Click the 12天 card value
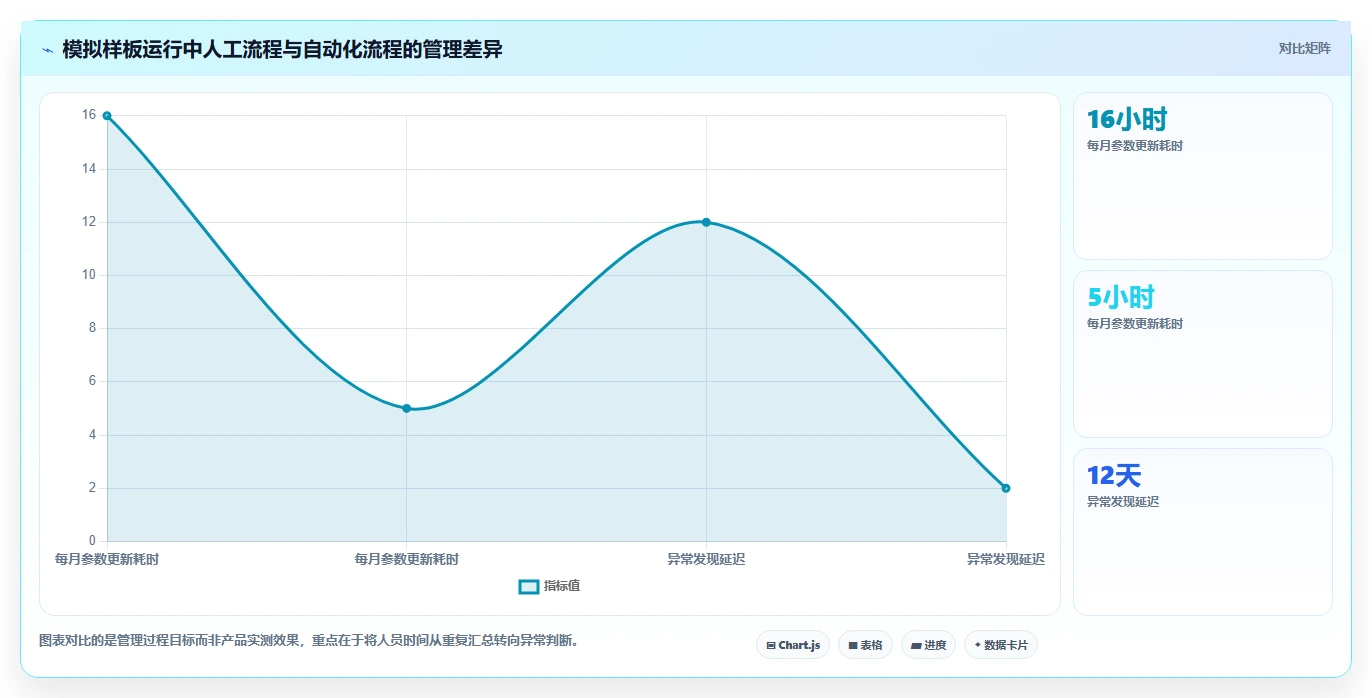 (x=1114, y=475)
